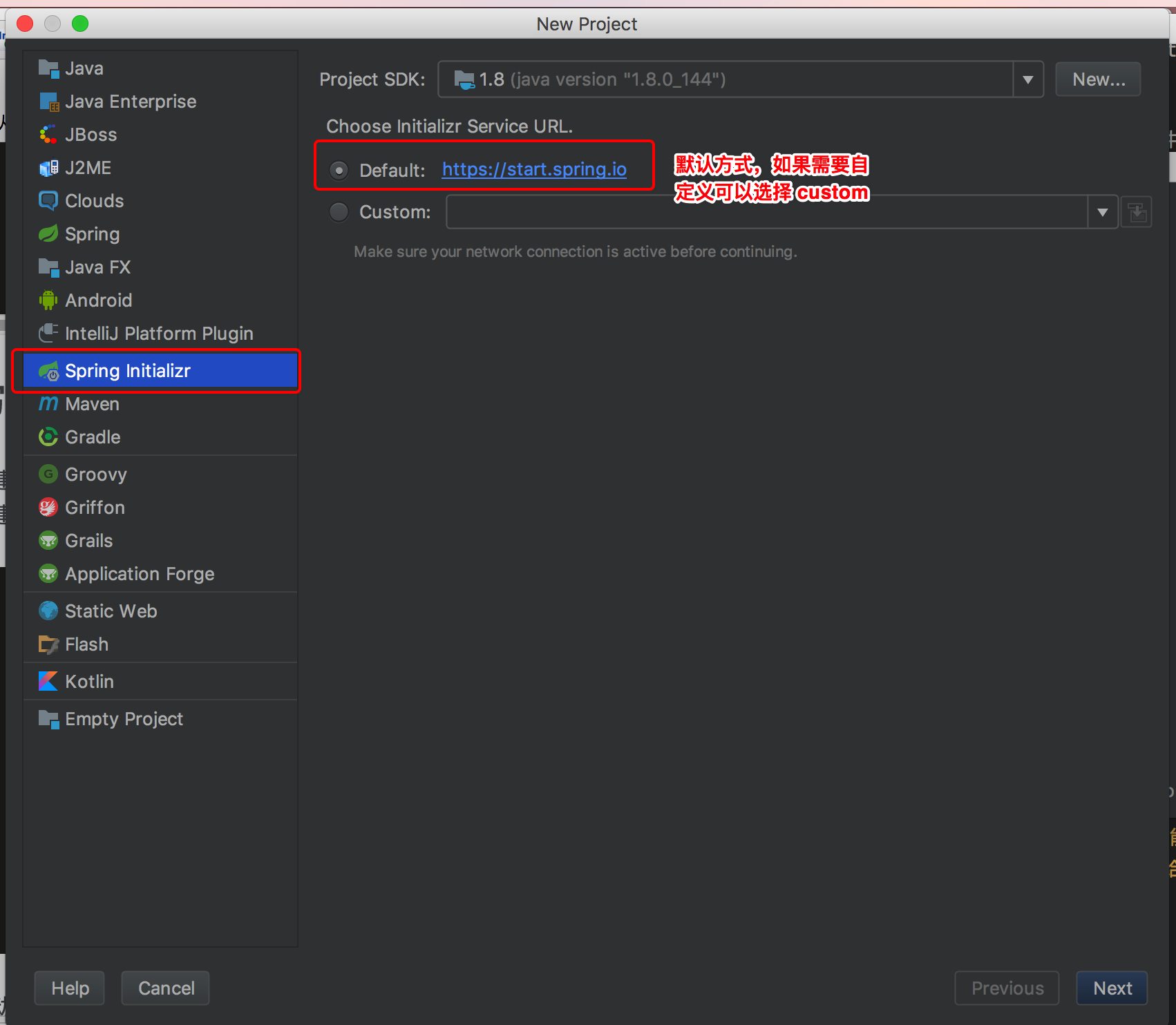Click the red close window button
This screenshot has width=1176, height=1025.
pyautogui.click(x=25, y=23)
